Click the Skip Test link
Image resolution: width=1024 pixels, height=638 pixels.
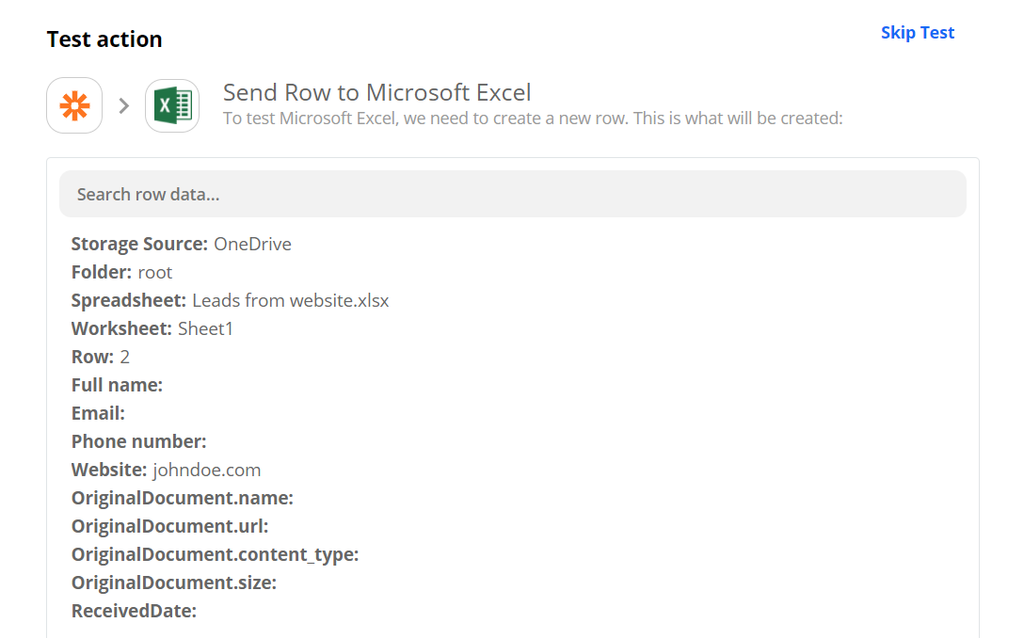(x=917, y=32)
